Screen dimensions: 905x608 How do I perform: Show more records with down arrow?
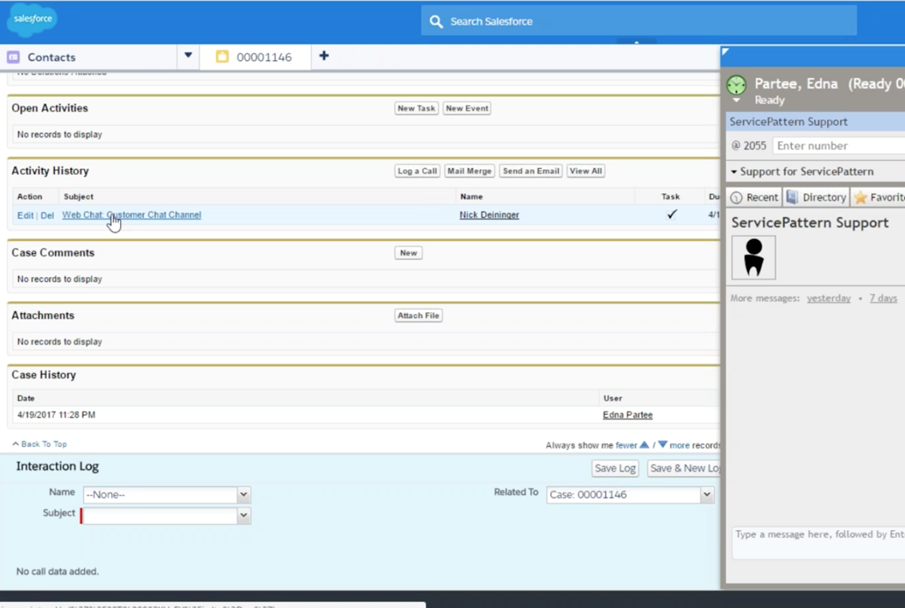(x=663, y=445)
